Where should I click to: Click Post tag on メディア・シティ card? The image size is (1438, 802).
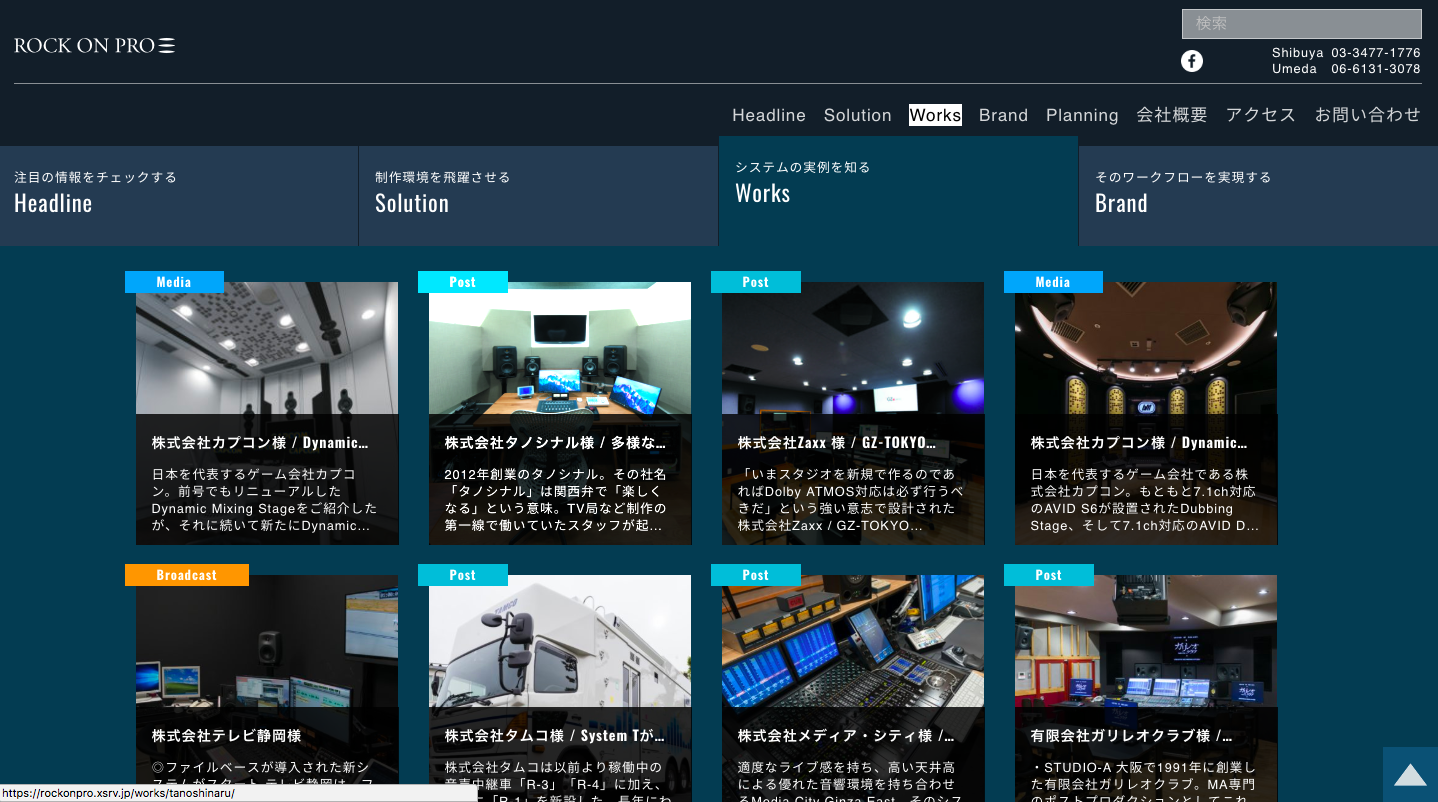[755, 575]
